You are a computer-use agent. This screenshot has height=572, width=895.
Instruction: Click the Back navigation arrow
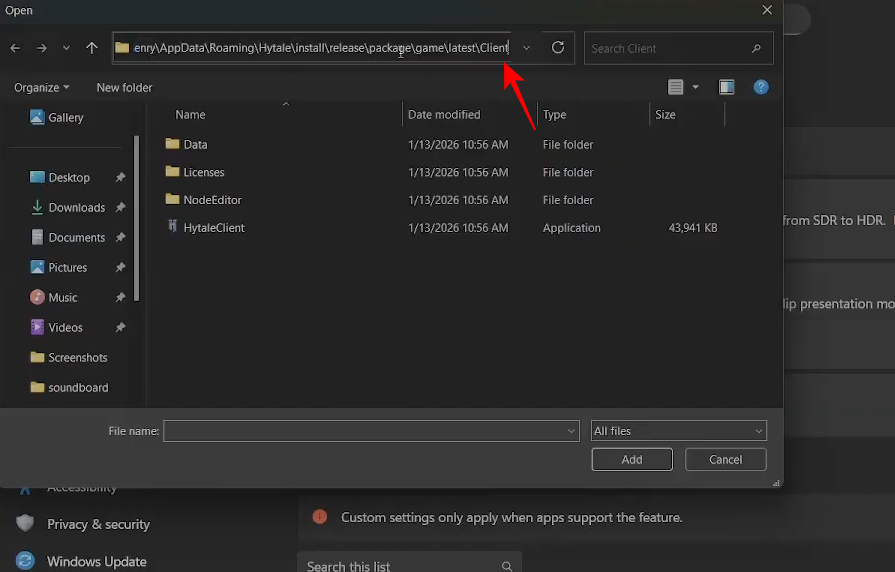[15, 48]
